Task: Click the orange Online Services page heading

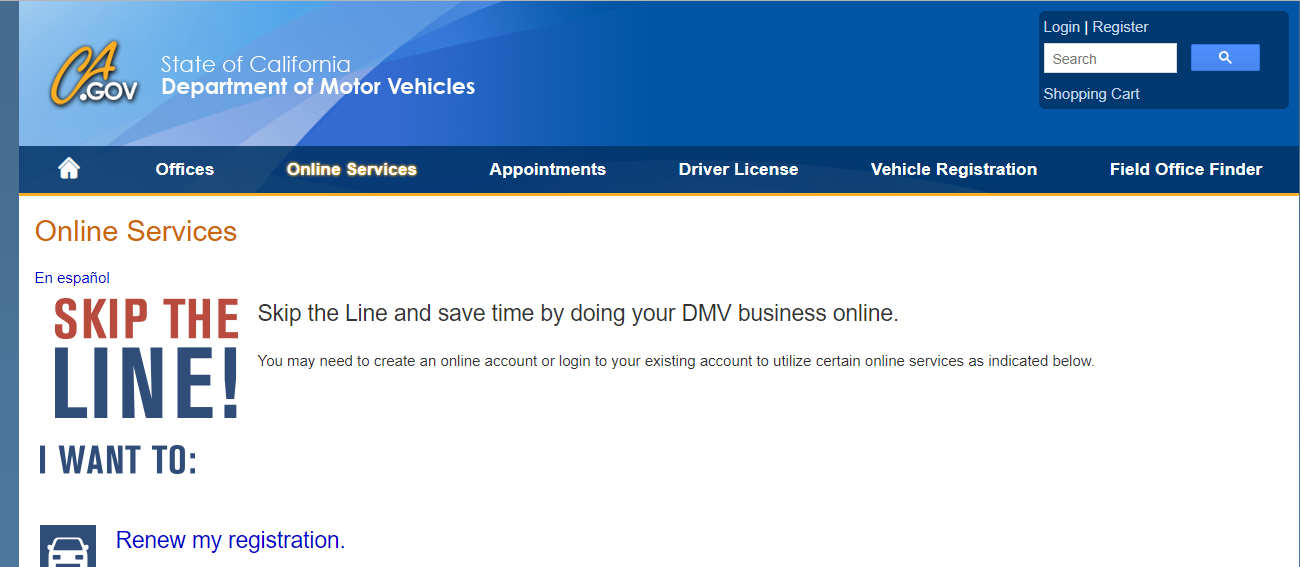Action: [136, 231]
